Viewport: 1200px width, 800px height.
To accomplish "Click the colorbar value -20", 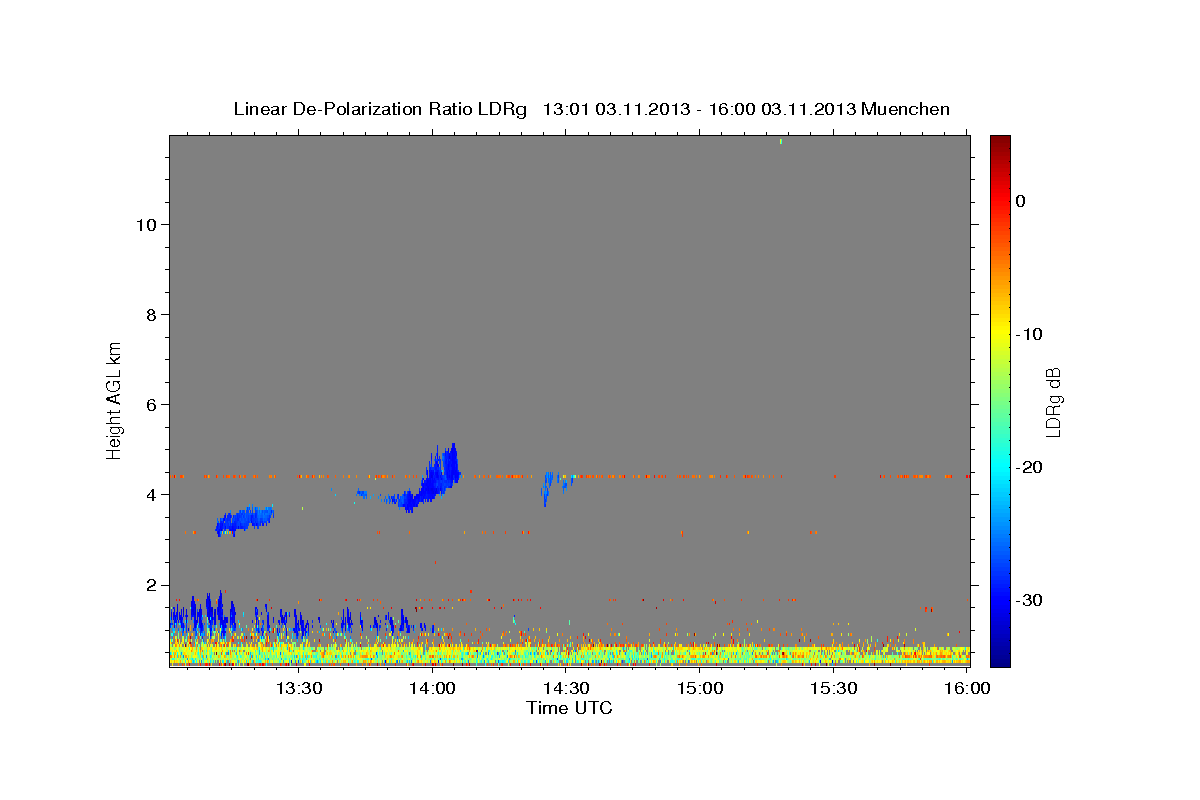I will coord(1030,467).
